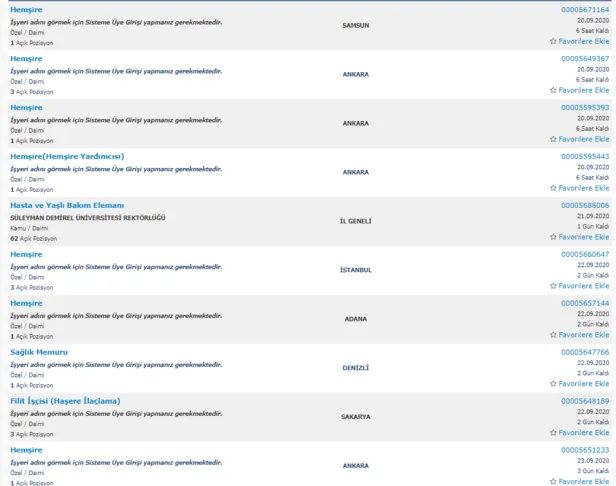Open the Sağlık Memuru job title
Viewport: 616px width, 486px height.
(39, 352)
